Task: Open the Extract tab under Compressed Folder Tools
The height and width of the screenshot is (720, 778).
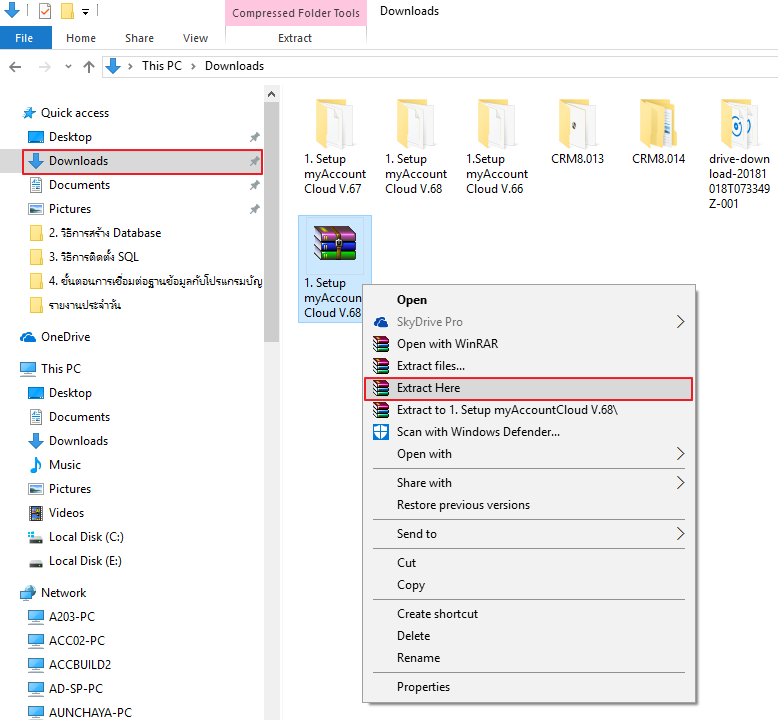Action: (295, 38)
